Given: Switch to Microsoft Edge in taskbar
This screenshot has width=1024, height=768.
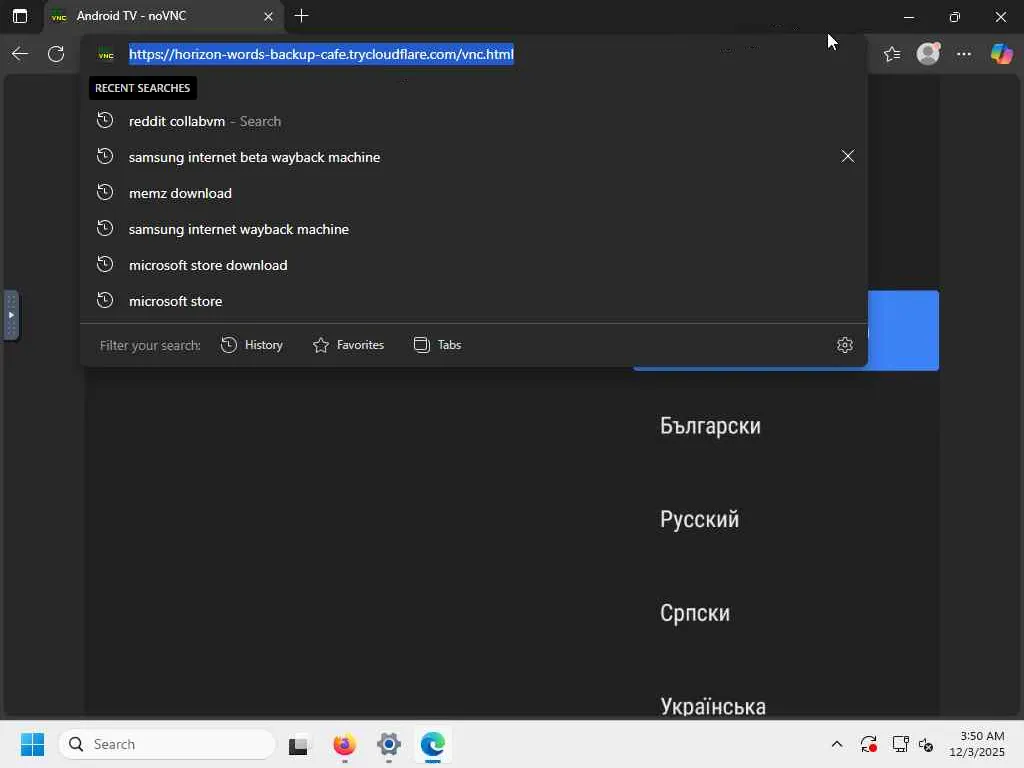Looking at the screenshot, I should 432,744.
